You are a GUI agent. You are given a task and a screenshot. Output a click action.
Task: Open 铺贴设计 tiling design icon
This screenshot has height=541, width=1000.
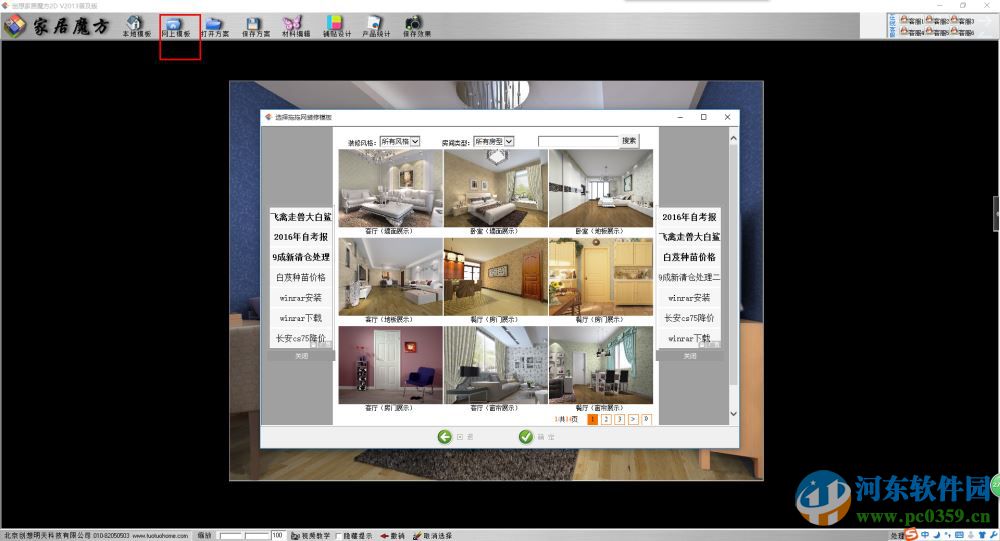point(336,26)
